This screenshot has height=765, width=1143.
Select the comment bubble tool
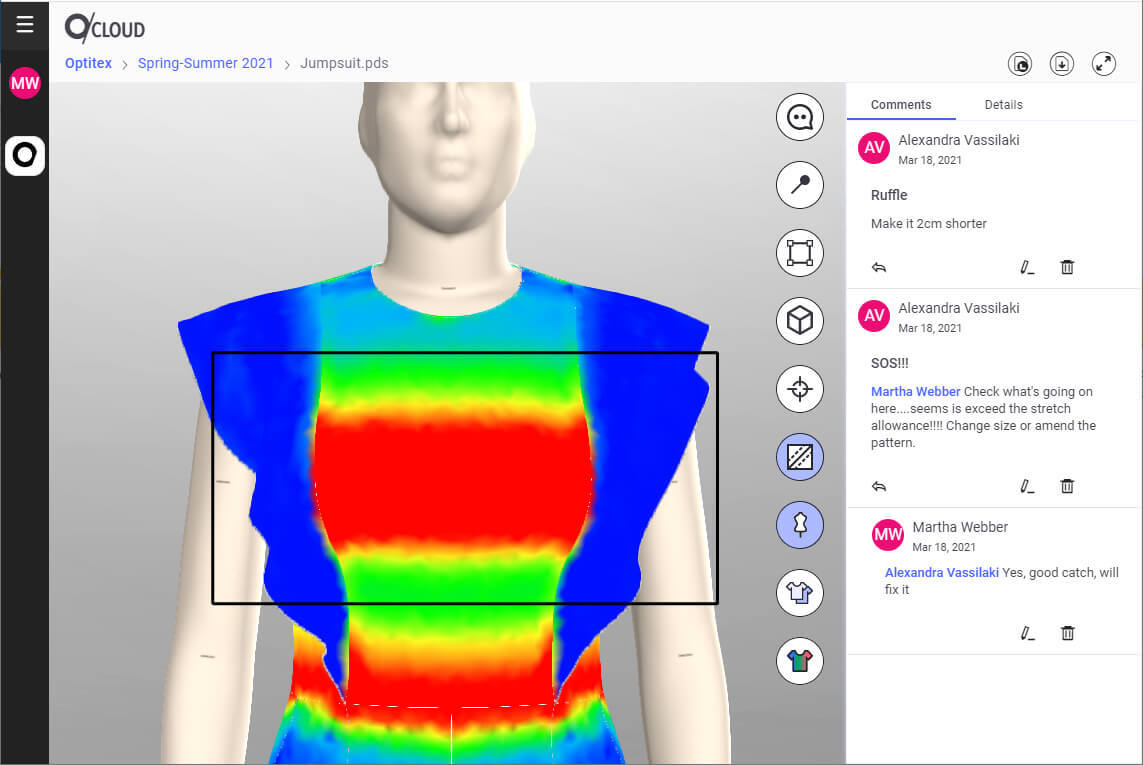point(799,118)
